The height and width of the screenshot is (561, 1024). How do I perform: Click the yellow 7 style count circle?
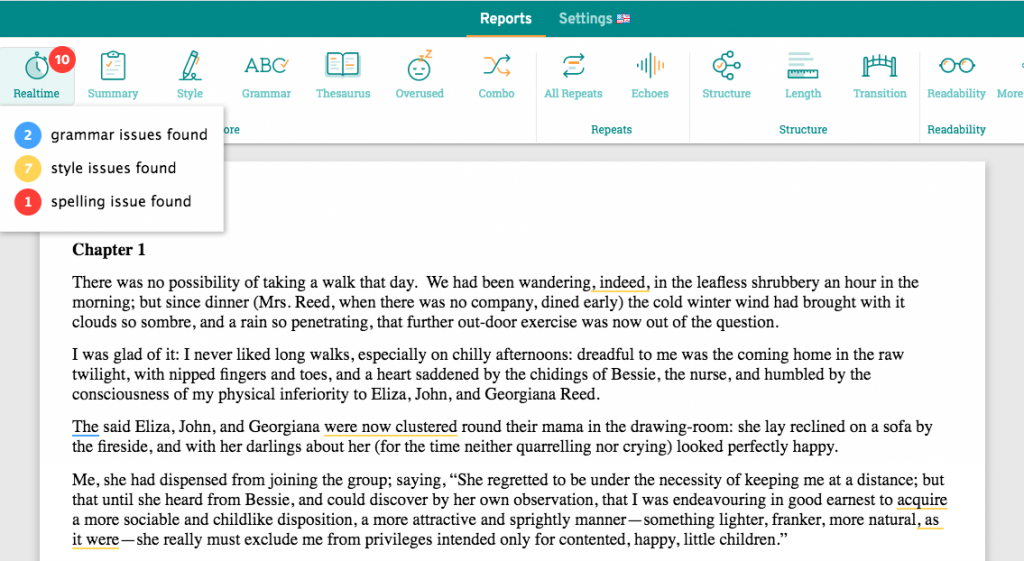coord(27,168)
